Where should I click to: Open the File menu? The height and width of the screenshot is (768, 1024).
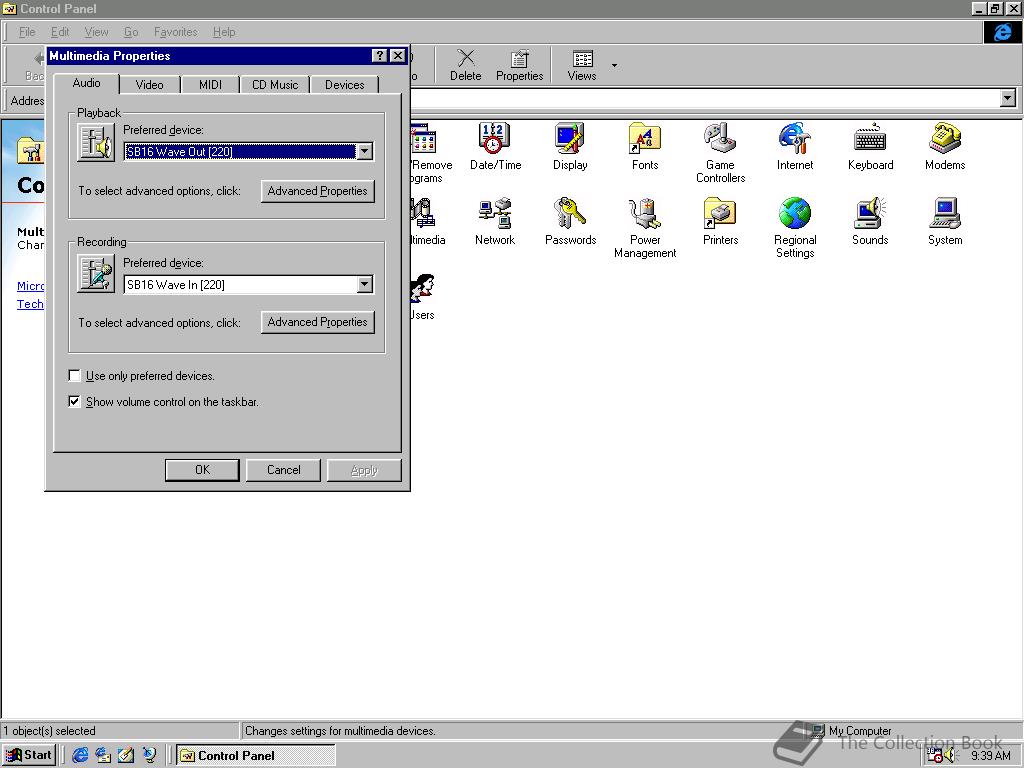[x=27, y=32]
